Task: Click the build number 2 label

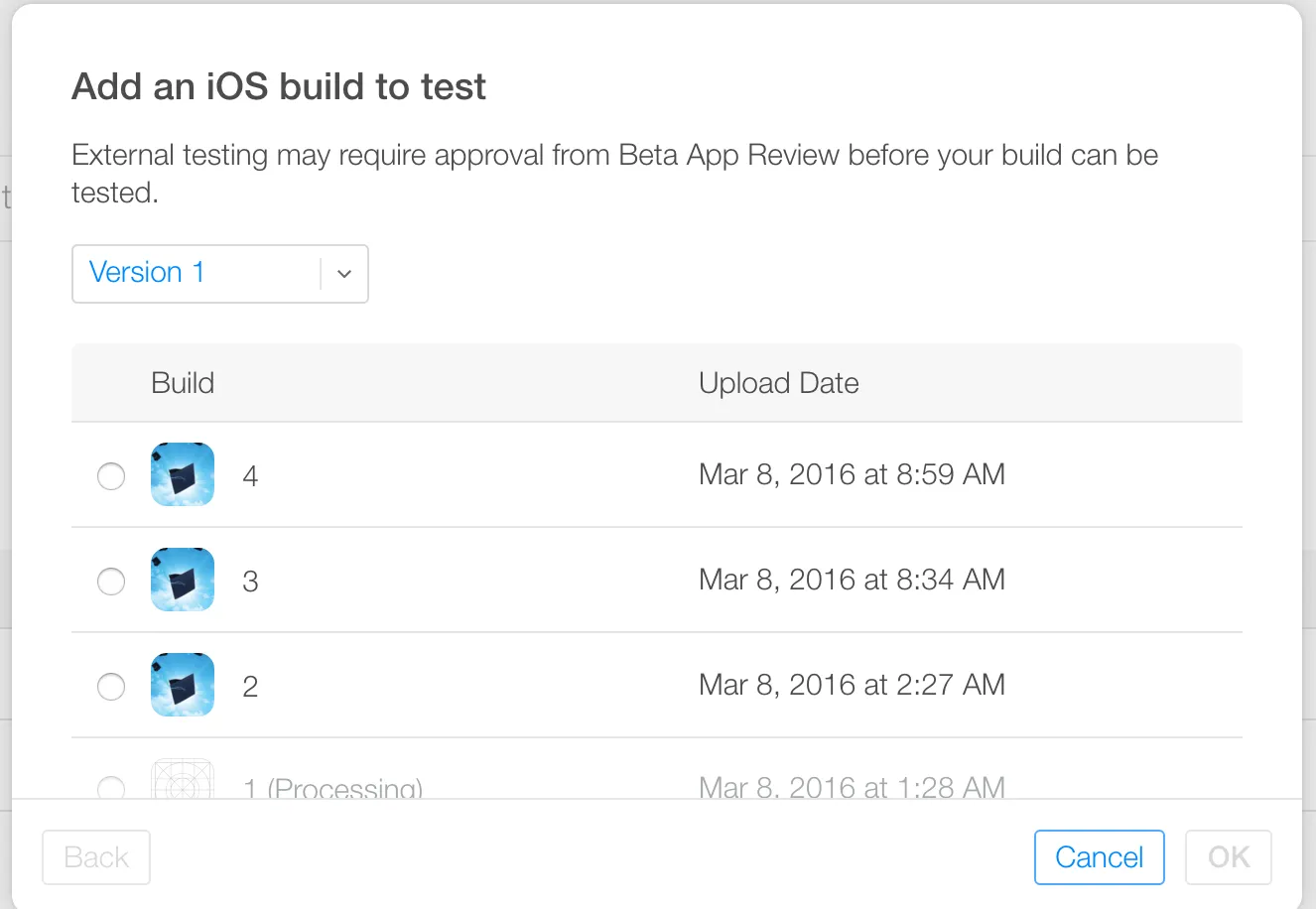Action: 250,687
